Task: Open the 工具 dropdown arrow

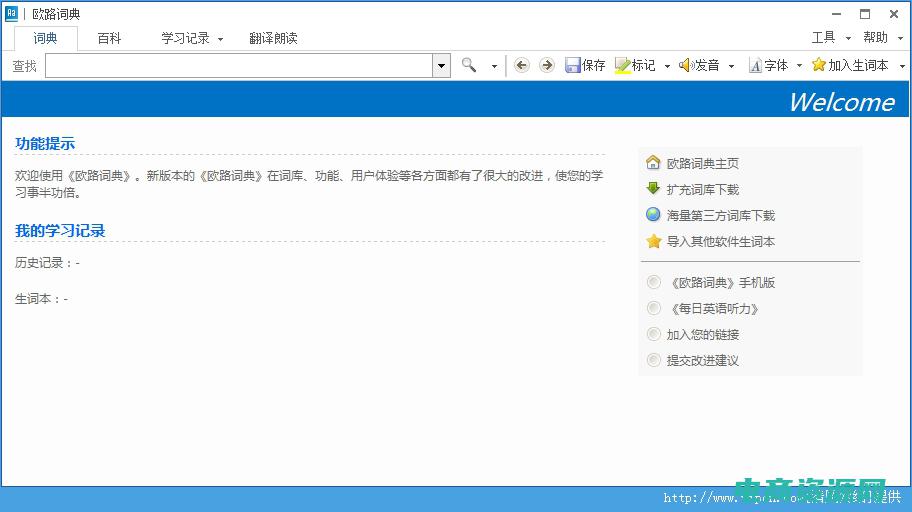Action: pos(848,38)
